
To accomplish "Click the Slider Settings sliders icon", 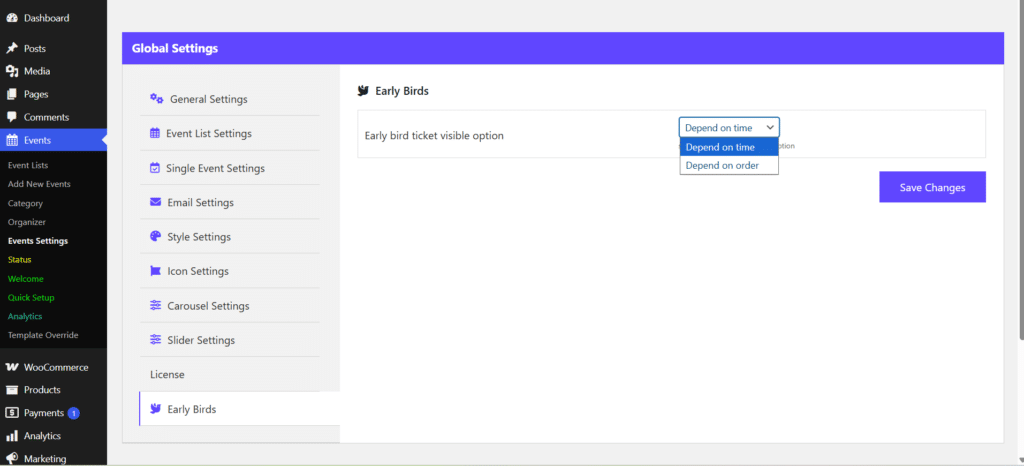I will click(155, 339).
